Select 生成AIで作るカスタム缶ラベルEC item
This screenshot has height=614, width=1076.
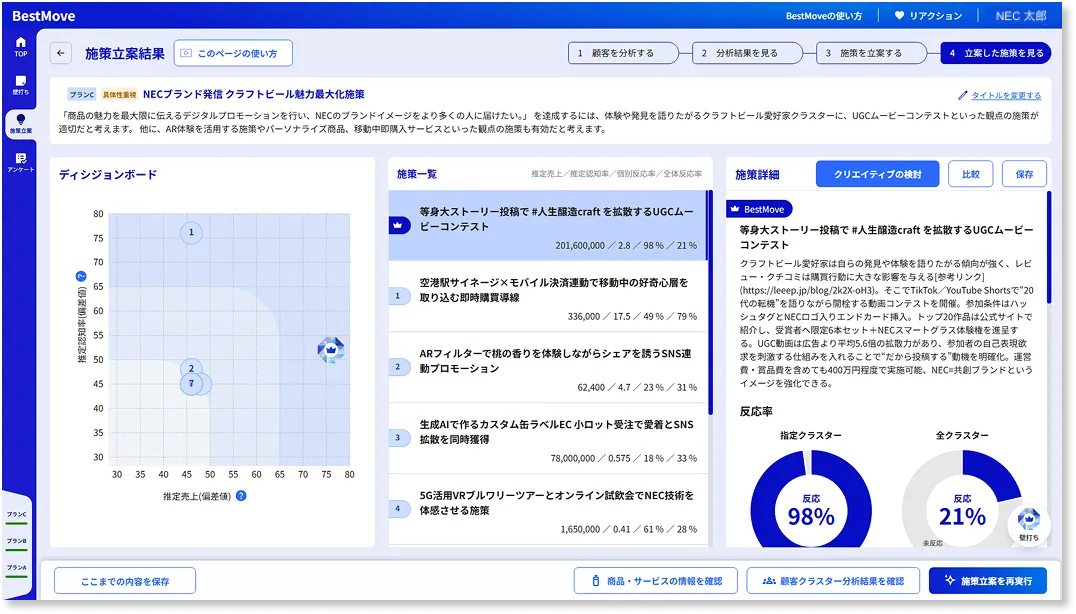tap(548, 438)
